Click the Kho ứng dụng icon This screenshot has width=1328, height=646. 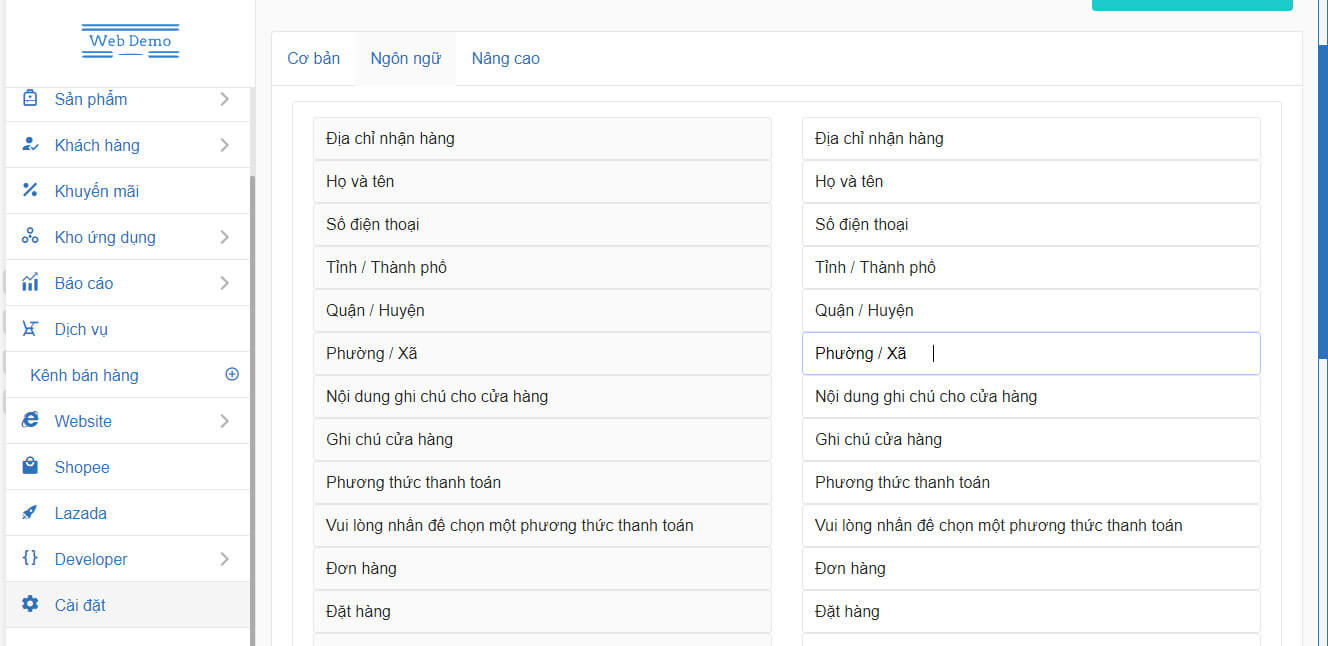click(x=30, y=237)
